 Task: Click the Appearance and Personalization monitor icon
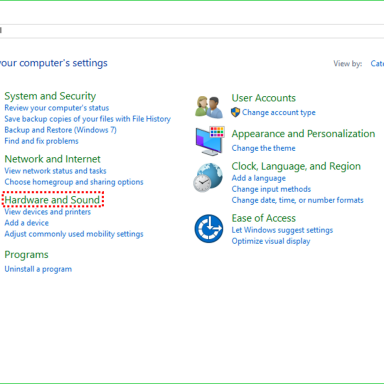point(210,141)
